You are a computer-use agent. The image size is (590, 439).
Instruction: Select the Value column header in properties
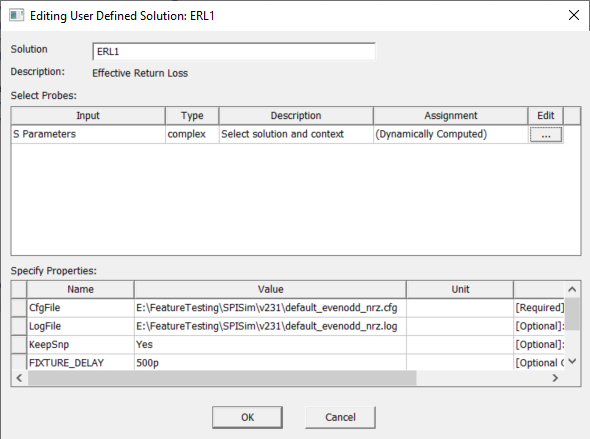coord(270,289)
